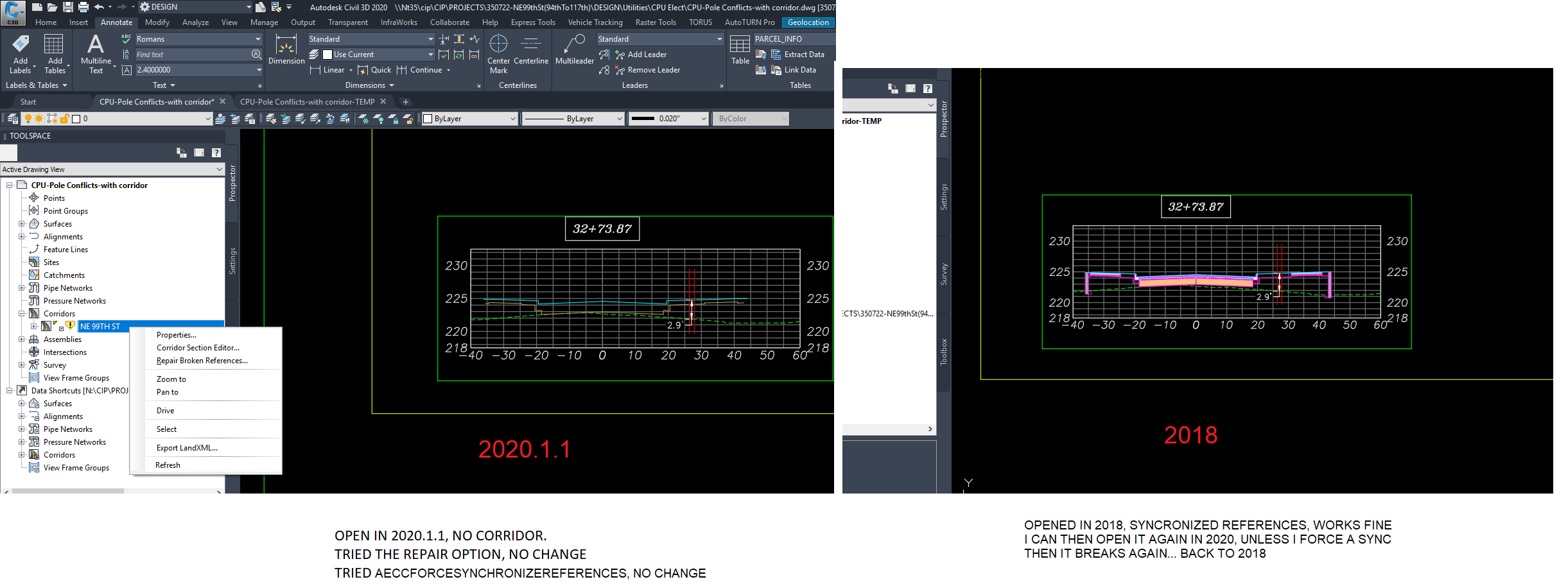Toggle the sun freeze/thaw layer icon
1568x584 pixels.
click(x=39, y=118)
